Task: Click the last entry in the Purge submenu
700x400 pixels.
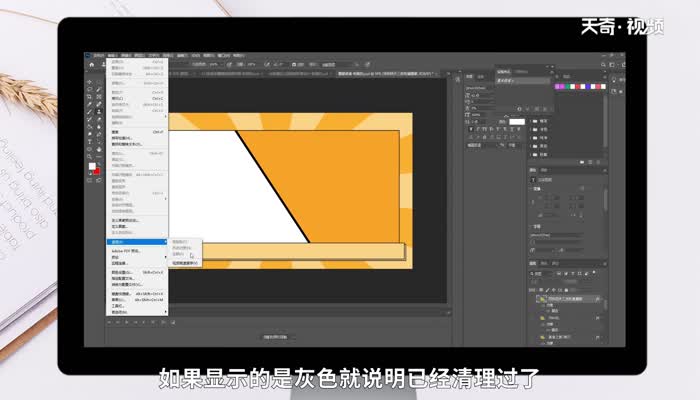Action: [186, 262]
